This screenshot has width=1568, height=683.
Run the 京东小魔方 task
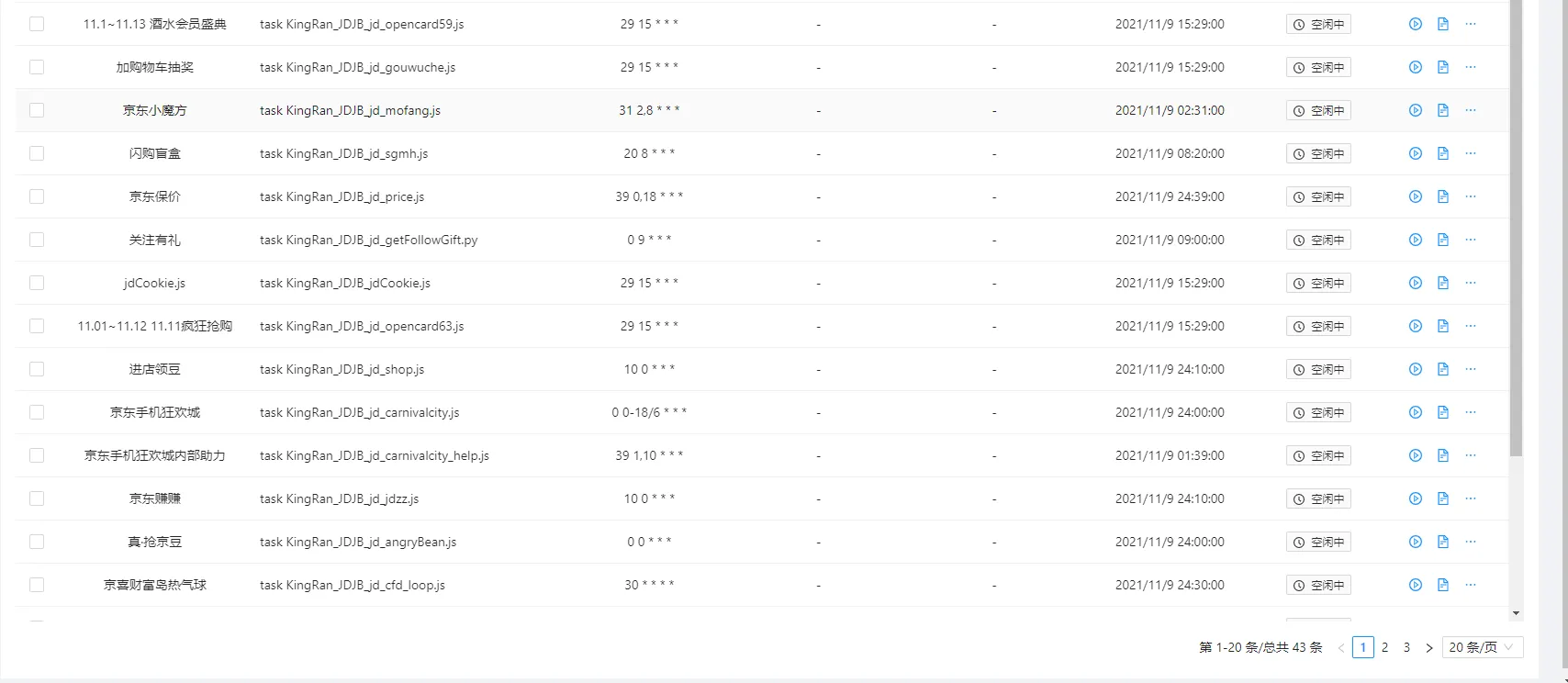1415,110
